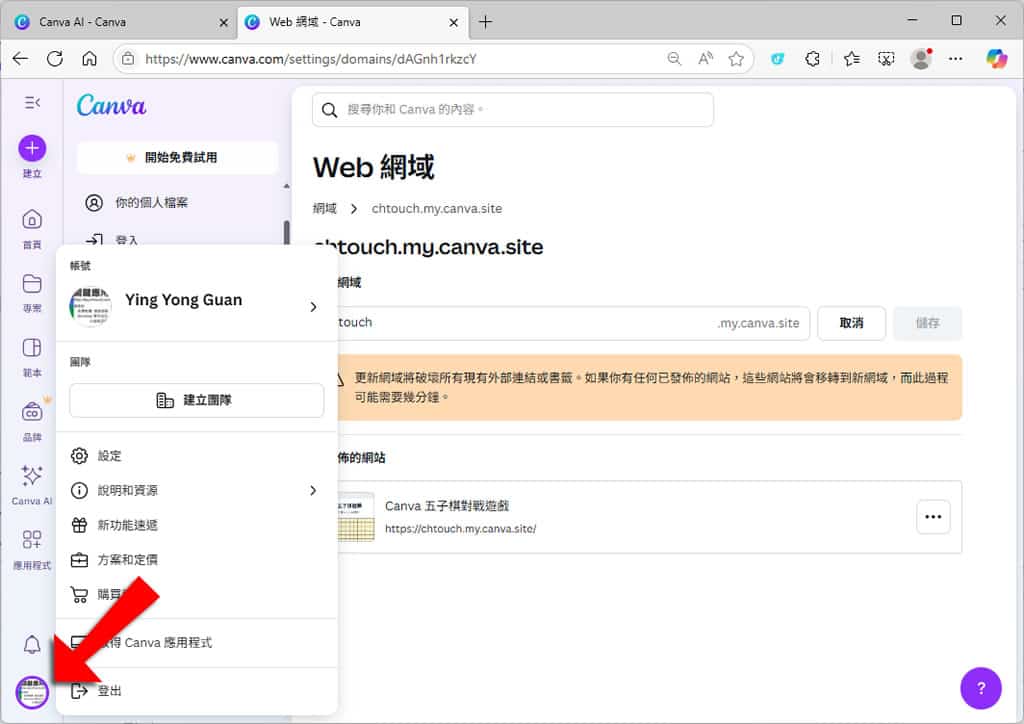This screenshot has width=1024, height=724.
Task: Open the Apps grid sidebar icon
Action: click(x=32, y=539)
